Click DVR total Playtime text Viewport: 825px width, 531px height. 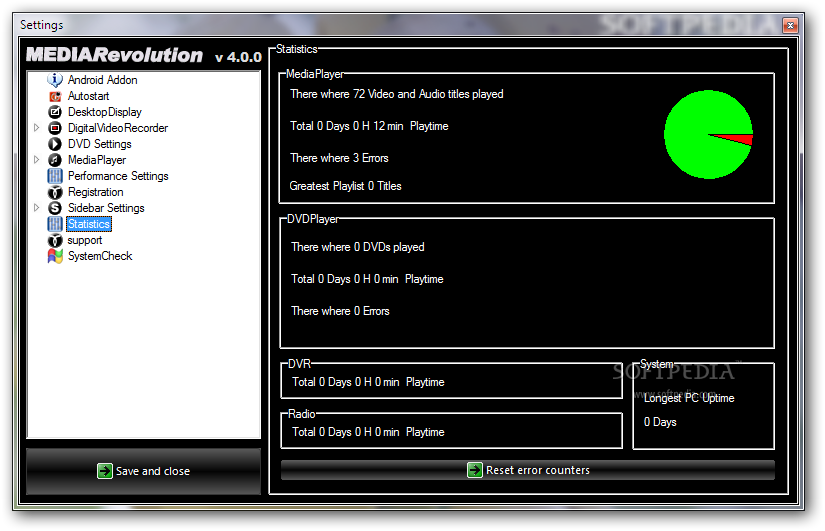368,382
